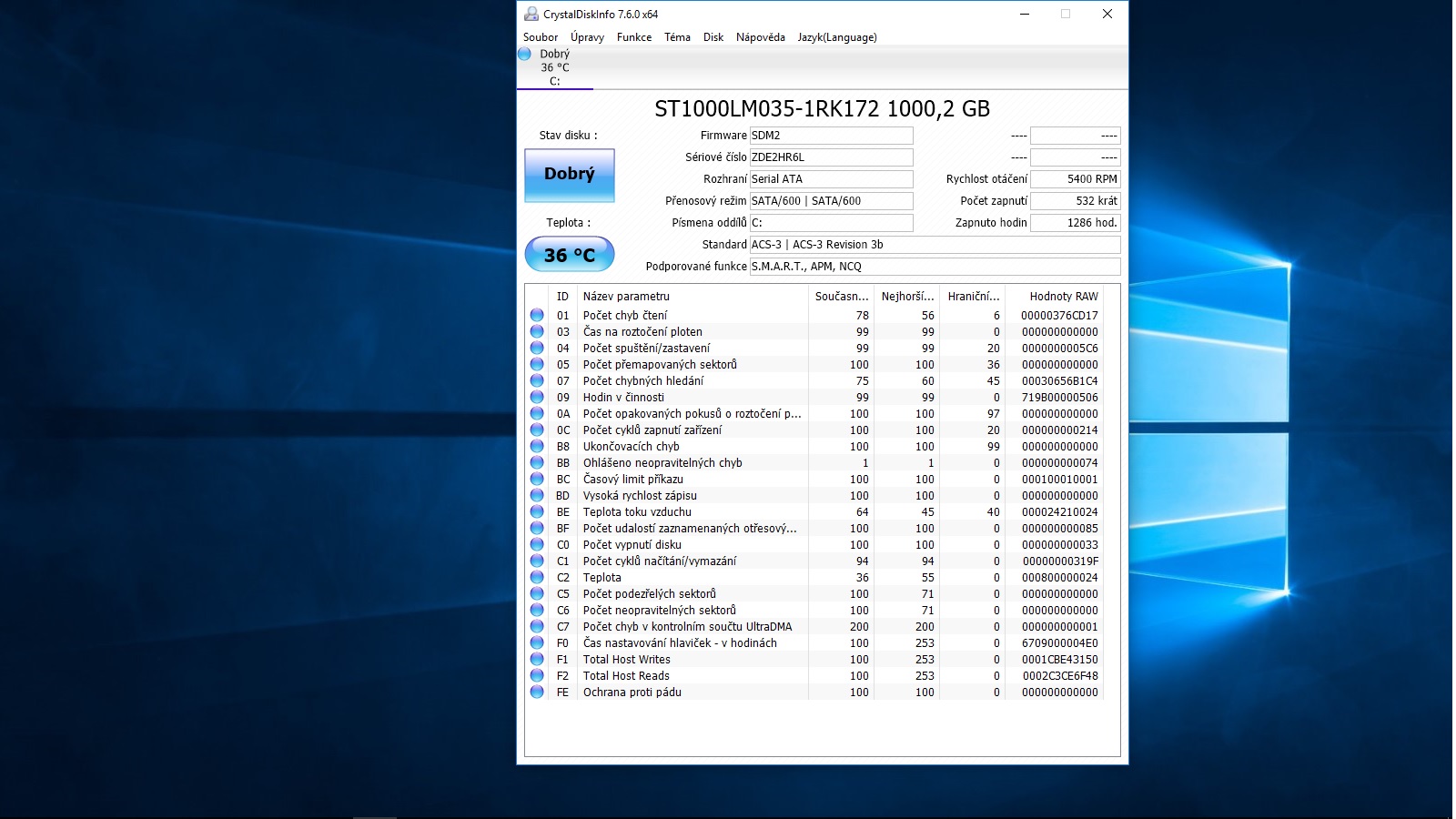Click status orb beside Počet chyb čtení
Screen dimensions: 1456x819
(x=537, y=316)
